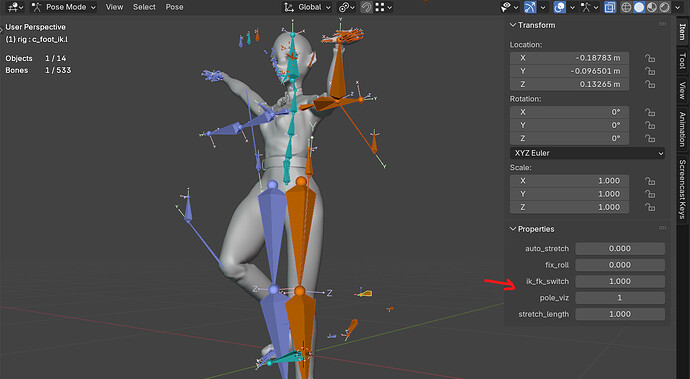Click the pole_viz value field
Screen dimensions: 690x379
coord(620,298)
